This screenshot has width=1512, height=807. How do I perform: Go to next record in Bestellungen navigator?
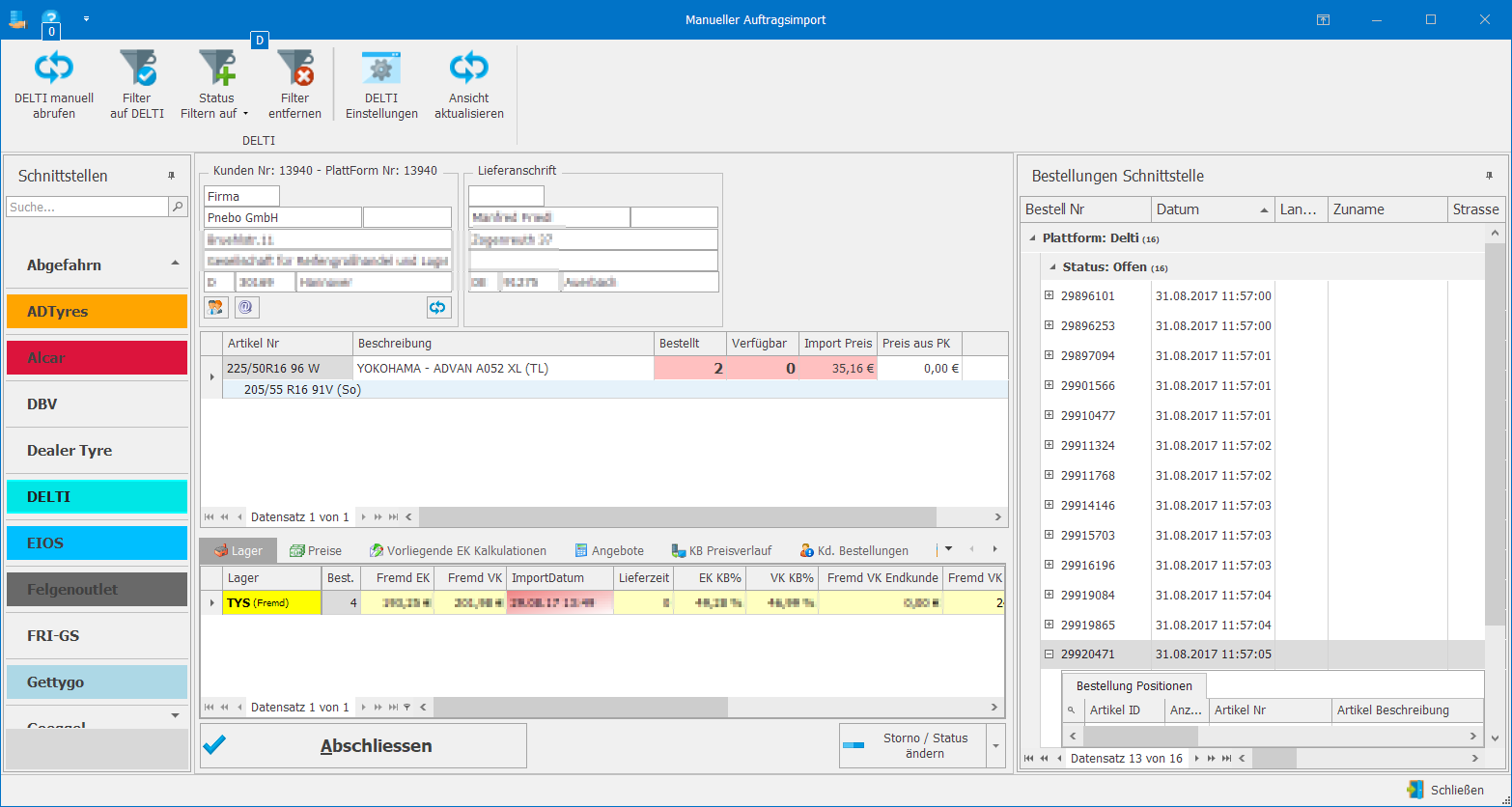pos(1198,759)
